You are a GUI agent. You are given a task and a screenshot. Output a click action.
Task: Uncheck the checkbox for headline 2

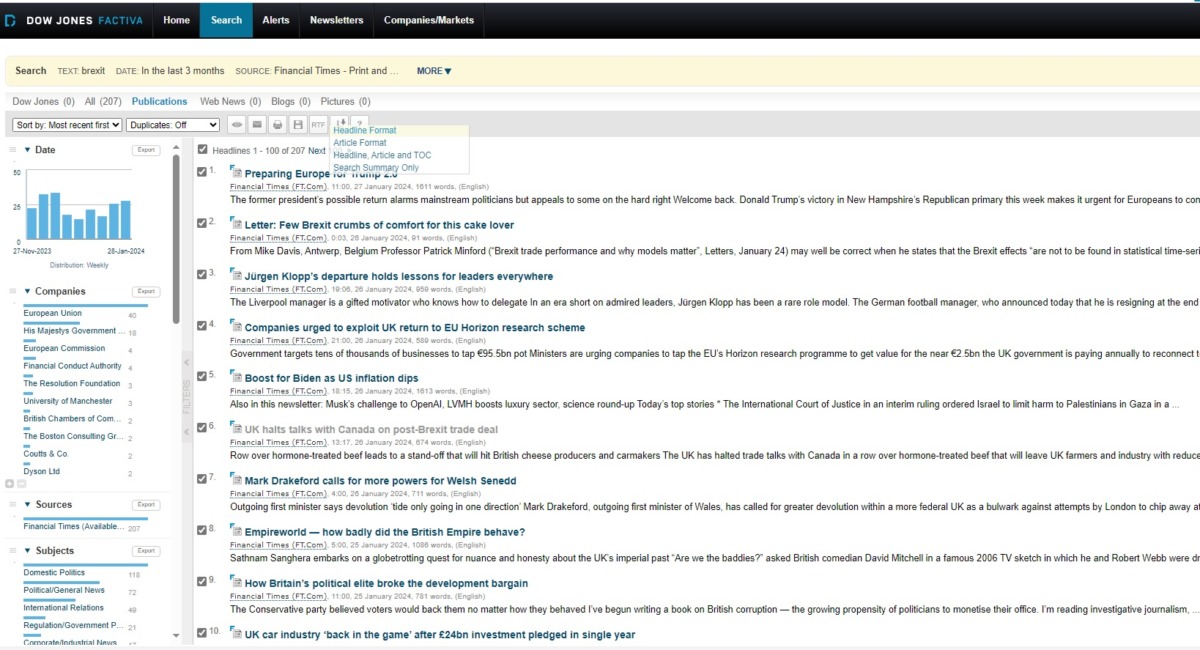point(202,222)
